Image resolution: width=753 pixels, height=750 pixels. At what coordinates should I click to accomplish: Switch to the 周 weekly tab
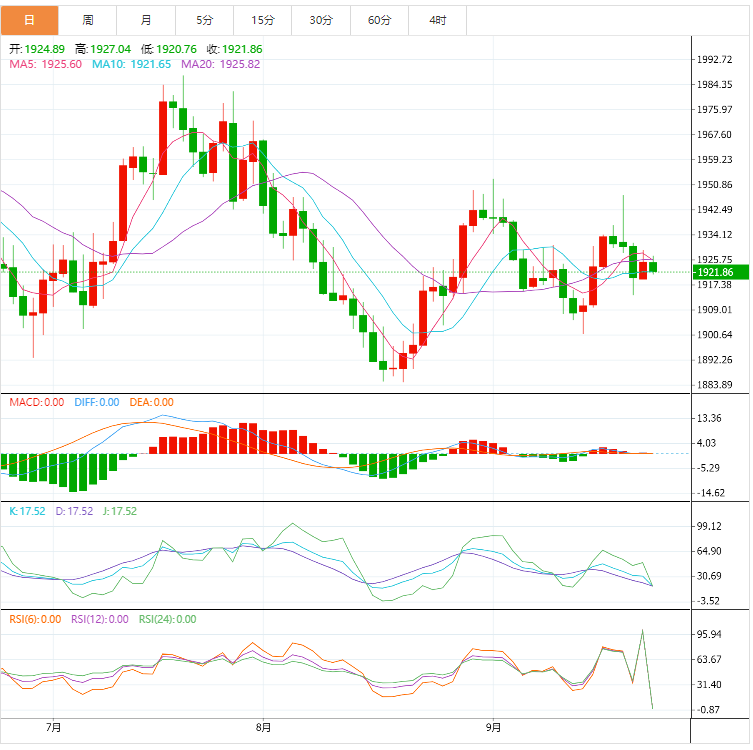pyautogui.click(x=88, y=20)
